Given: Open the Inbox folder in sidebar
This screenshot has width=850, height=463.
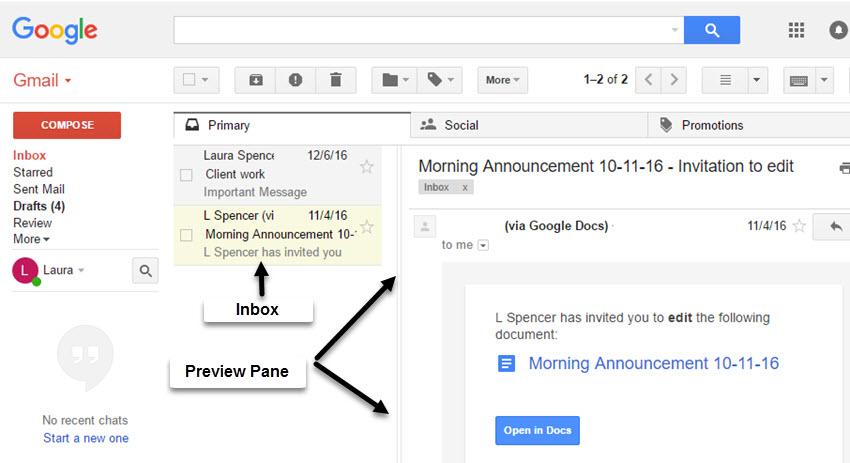Looking at the screenshot, I should click(x=29, y=156).
